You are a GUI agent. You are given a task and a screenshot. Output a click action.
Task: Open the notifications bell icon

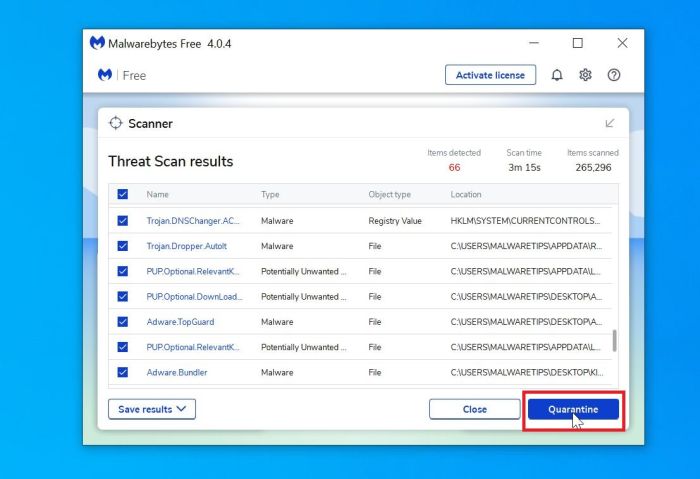(557, 75)
